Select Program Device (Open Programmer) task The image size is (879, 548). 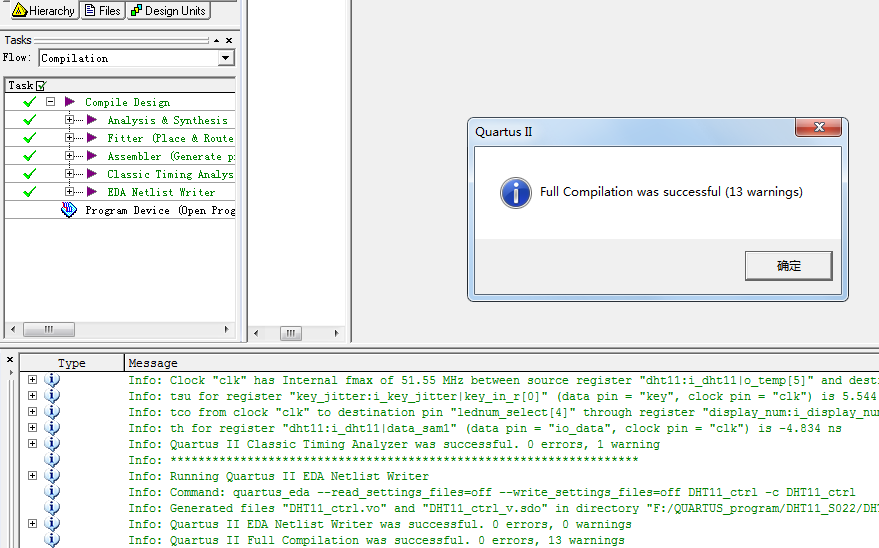[x=160, y=210]
